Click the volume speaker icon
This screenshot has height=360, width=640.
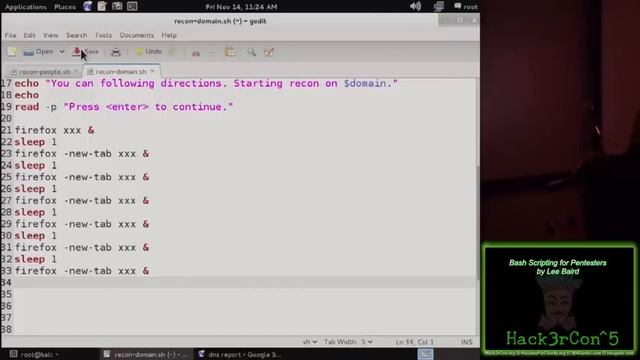[416, 7]
